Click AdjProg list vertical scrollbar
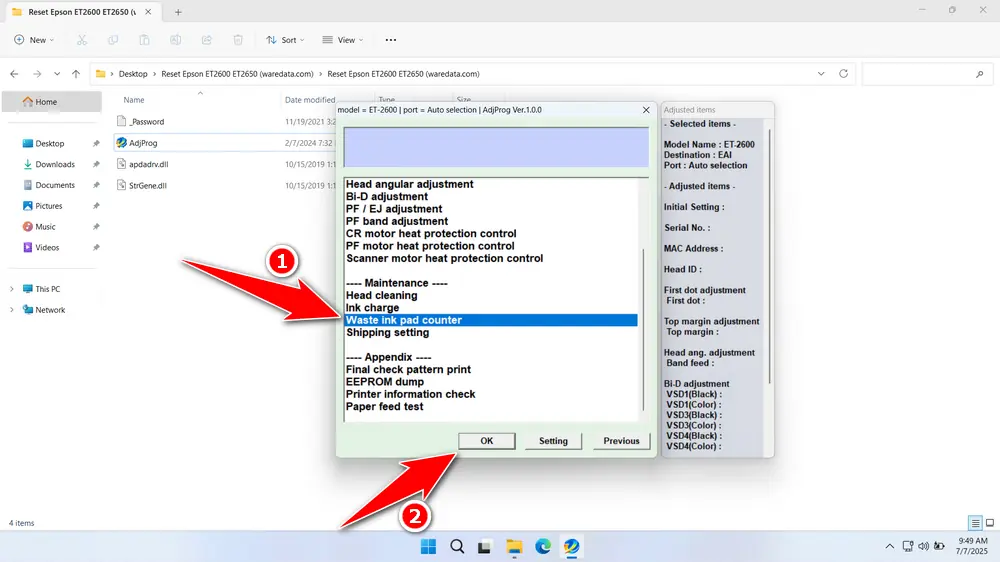The height and width of the screenshot is (562, 1000). [x=643, y=330]
